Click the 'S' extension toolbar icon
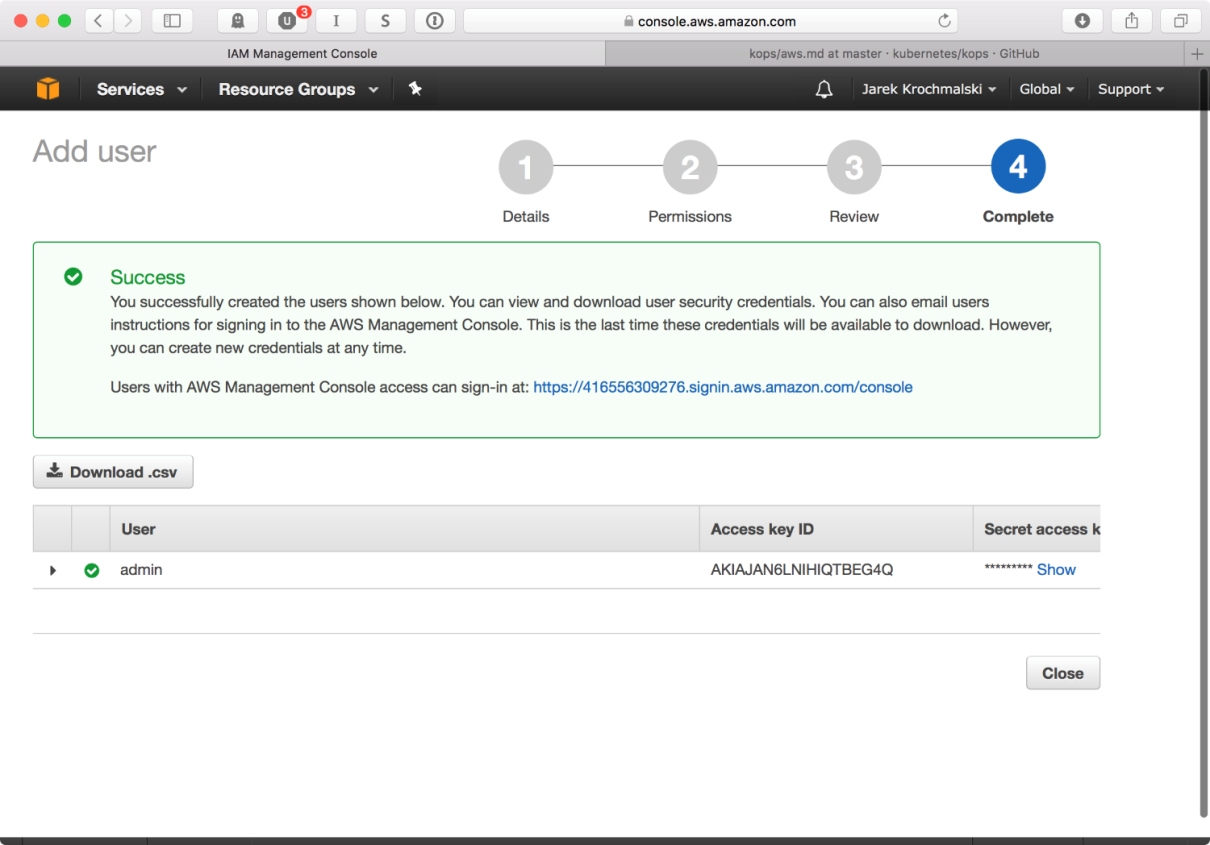 coord(385,20)
